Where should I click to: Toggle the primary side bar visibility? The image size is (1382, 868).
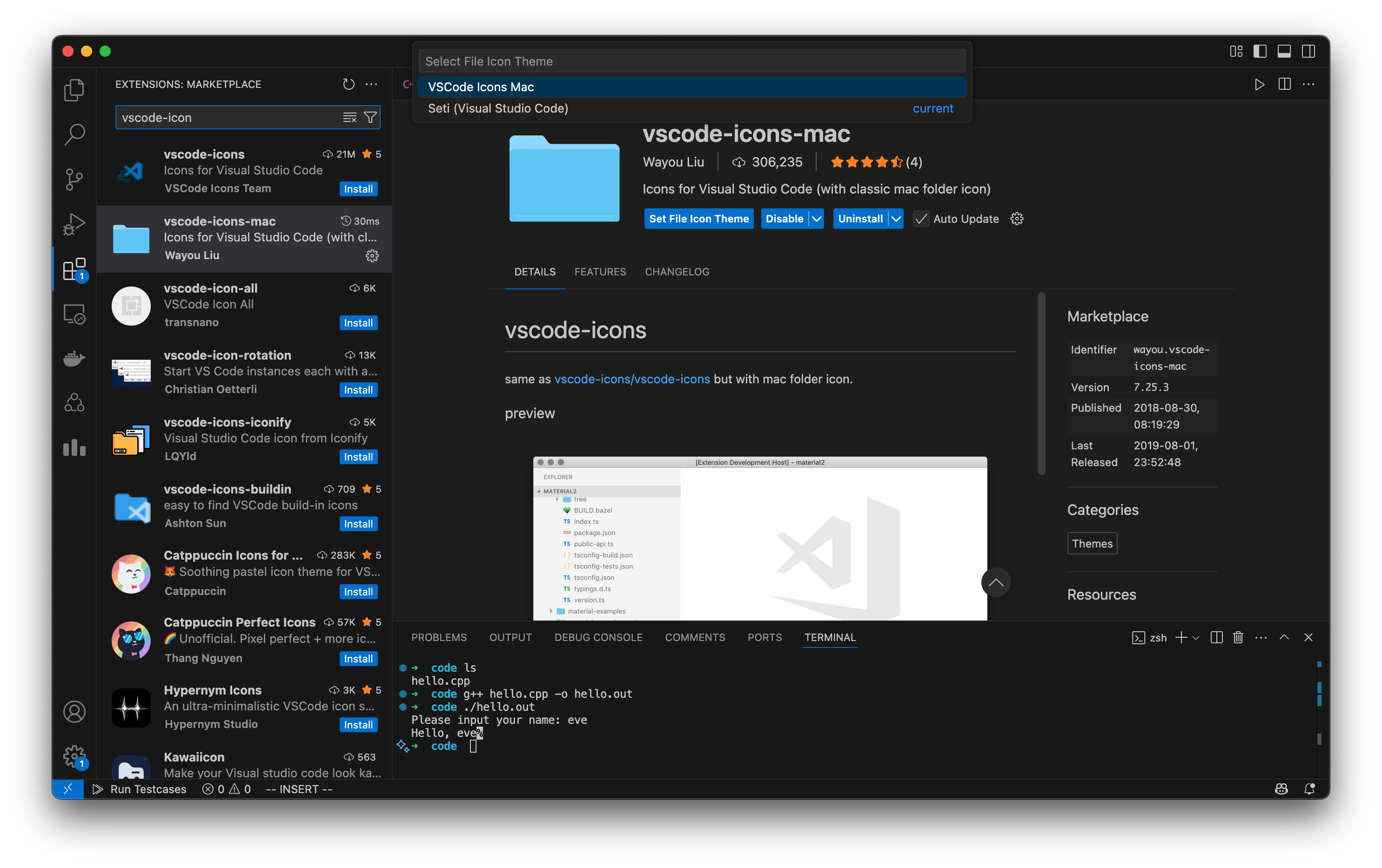point(1260,51)
